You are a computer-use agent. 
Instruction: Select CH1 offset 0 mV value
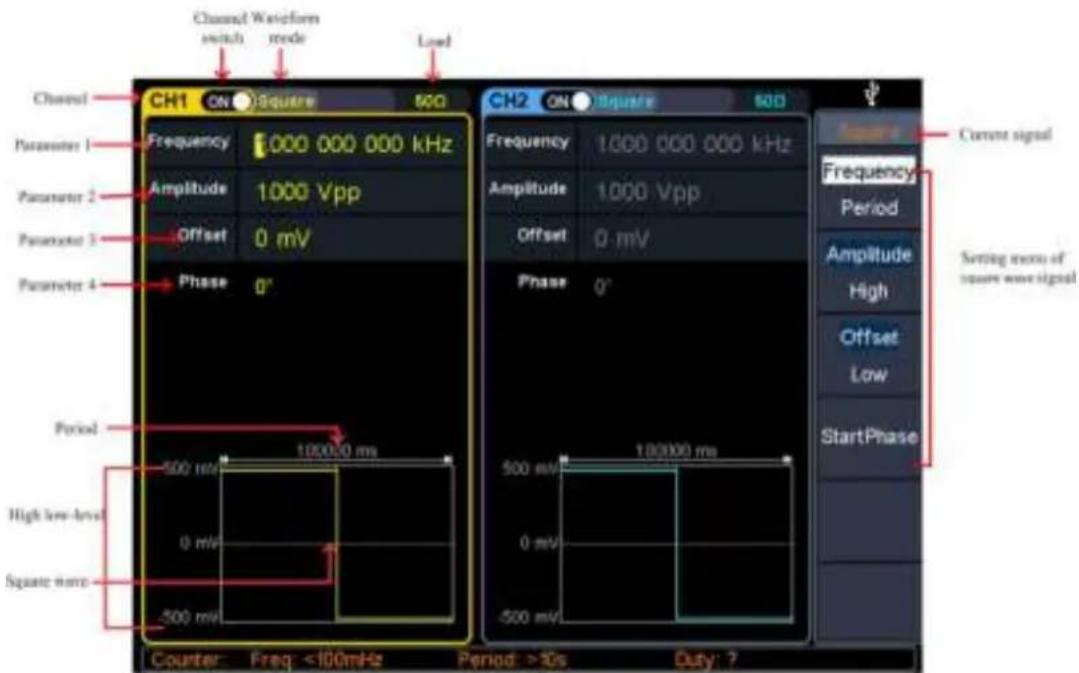pos(282,239)
